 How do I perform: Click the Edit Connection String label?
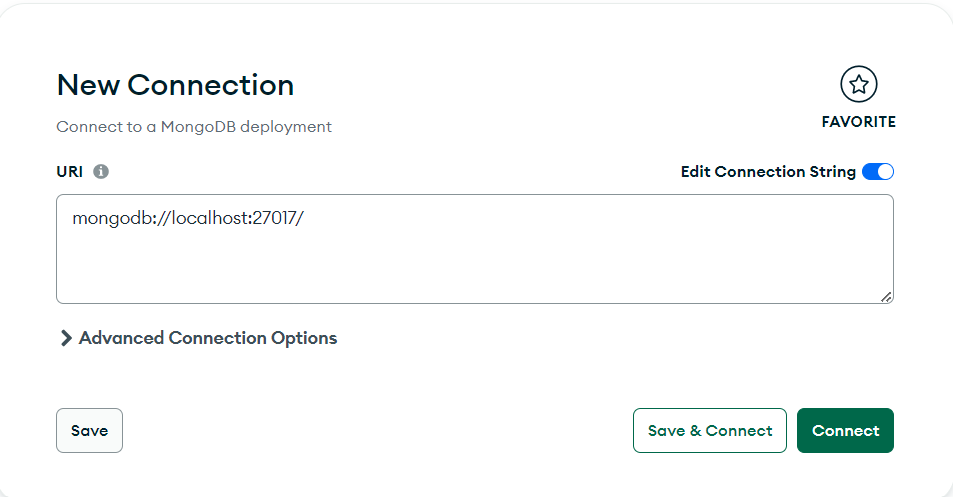768,171
